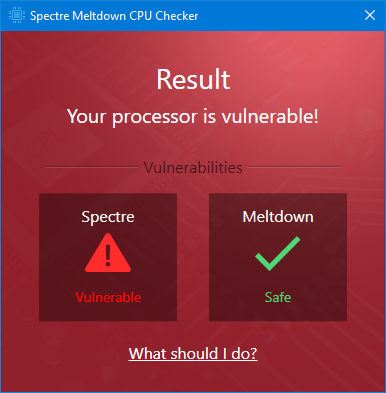Click the divider line right of Vulnerabilities

click(x=294, y=167)
